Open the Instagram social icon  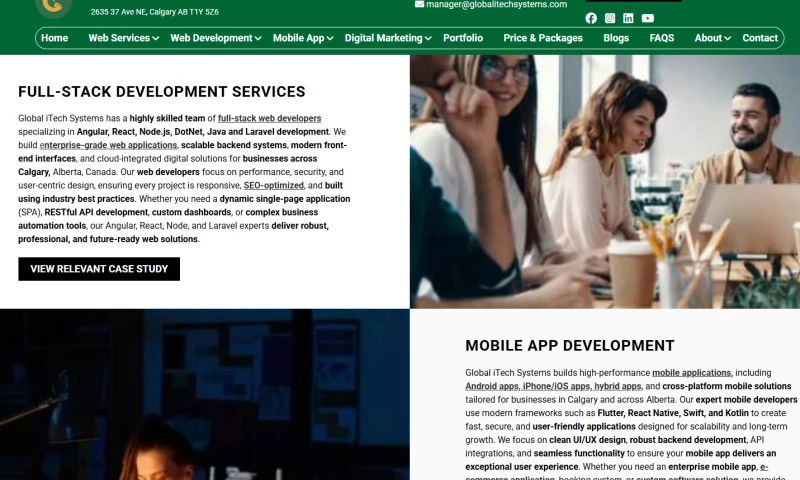pyautogui.click(x=610, y=18)
